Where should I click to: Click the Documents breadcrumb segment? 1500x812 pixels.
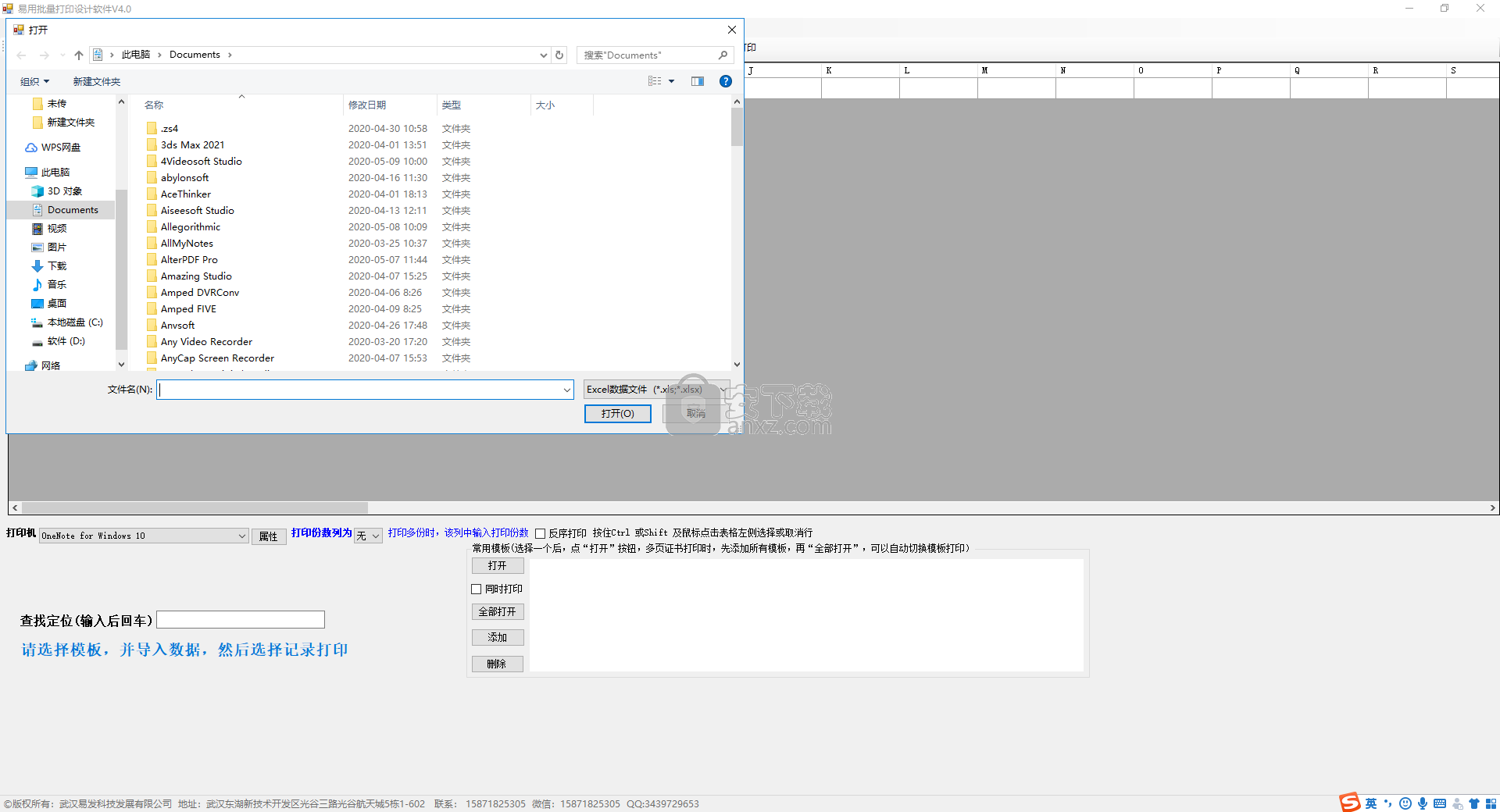[x=195, y=55]
